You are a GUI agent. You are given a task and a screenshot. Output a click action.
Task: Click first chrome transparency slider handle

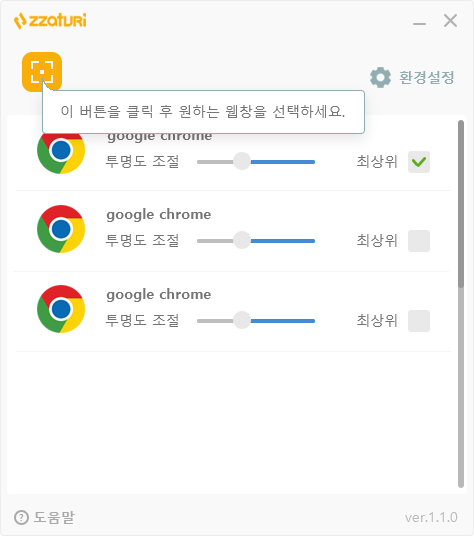[242, 161]
